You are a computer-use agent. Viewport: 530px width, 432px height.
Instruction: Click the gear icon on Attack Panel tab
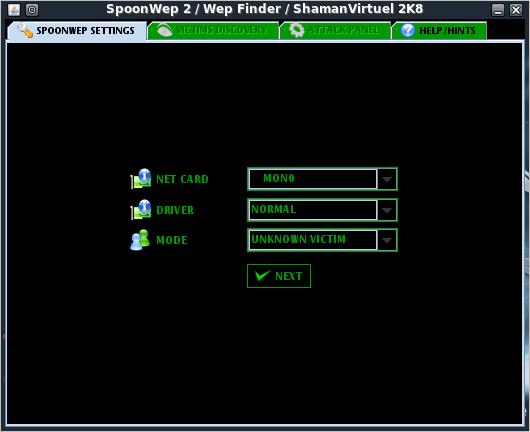296,30
